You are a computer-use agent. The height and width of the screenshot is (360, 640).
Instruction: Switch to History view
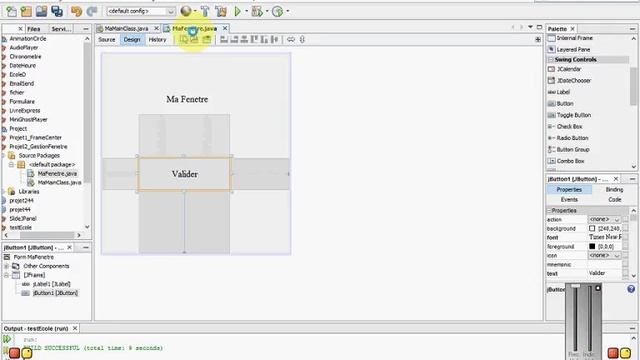coord(158,40)
